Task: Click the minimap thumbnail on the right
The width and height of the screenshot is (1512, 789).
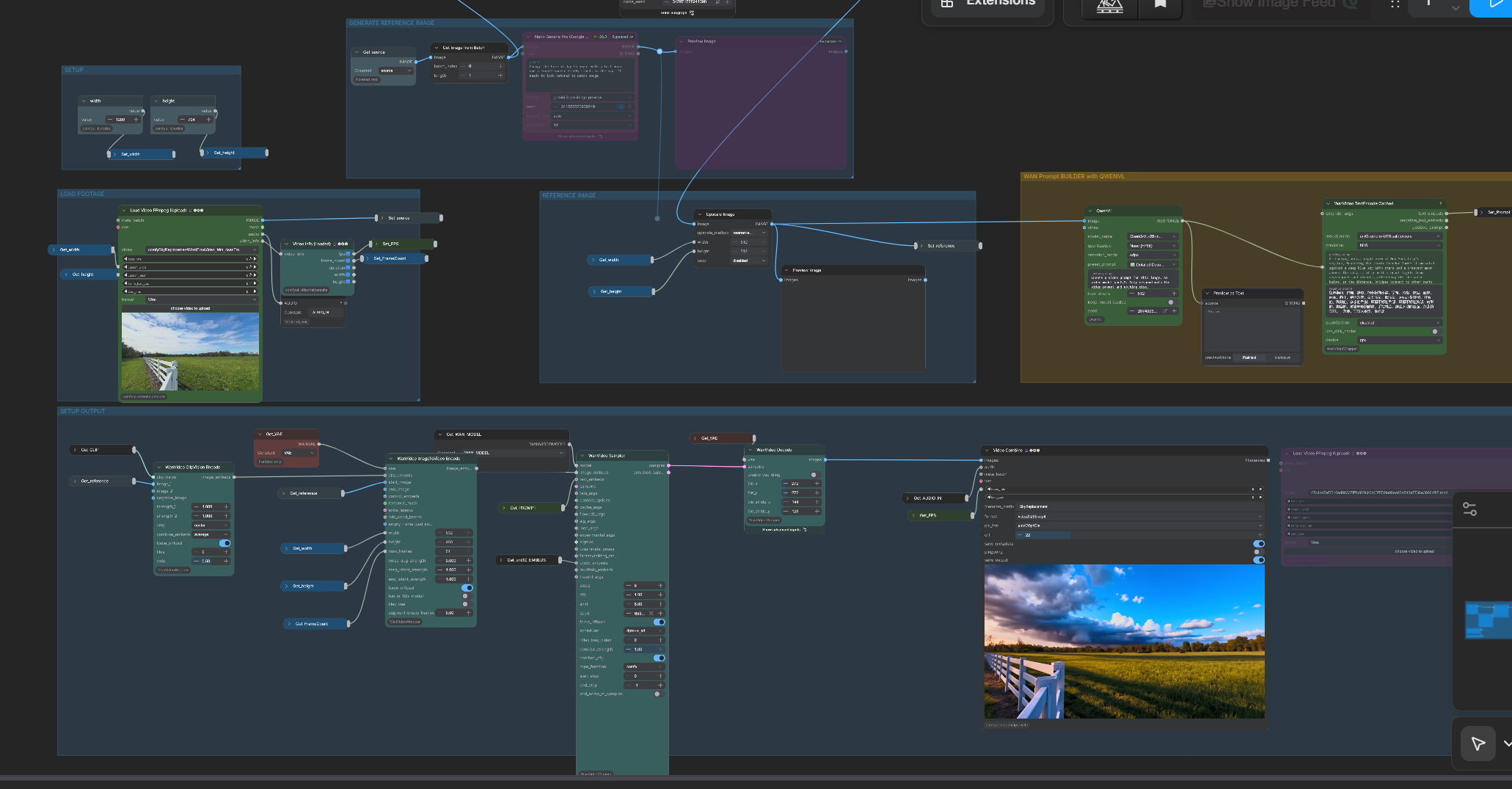Action: point(1489,620)
